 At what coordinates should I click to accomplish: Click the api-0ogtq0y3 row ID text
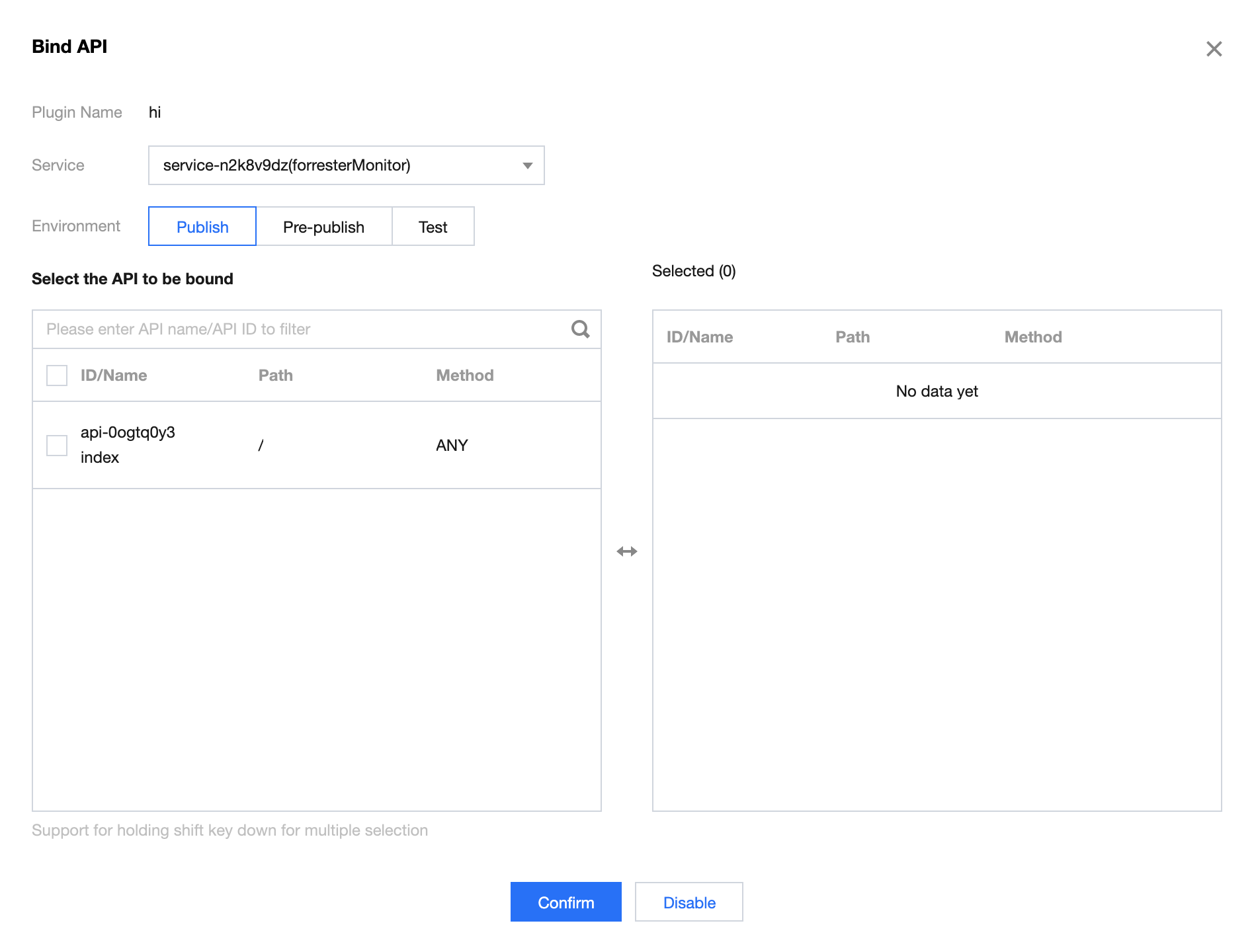128,433
